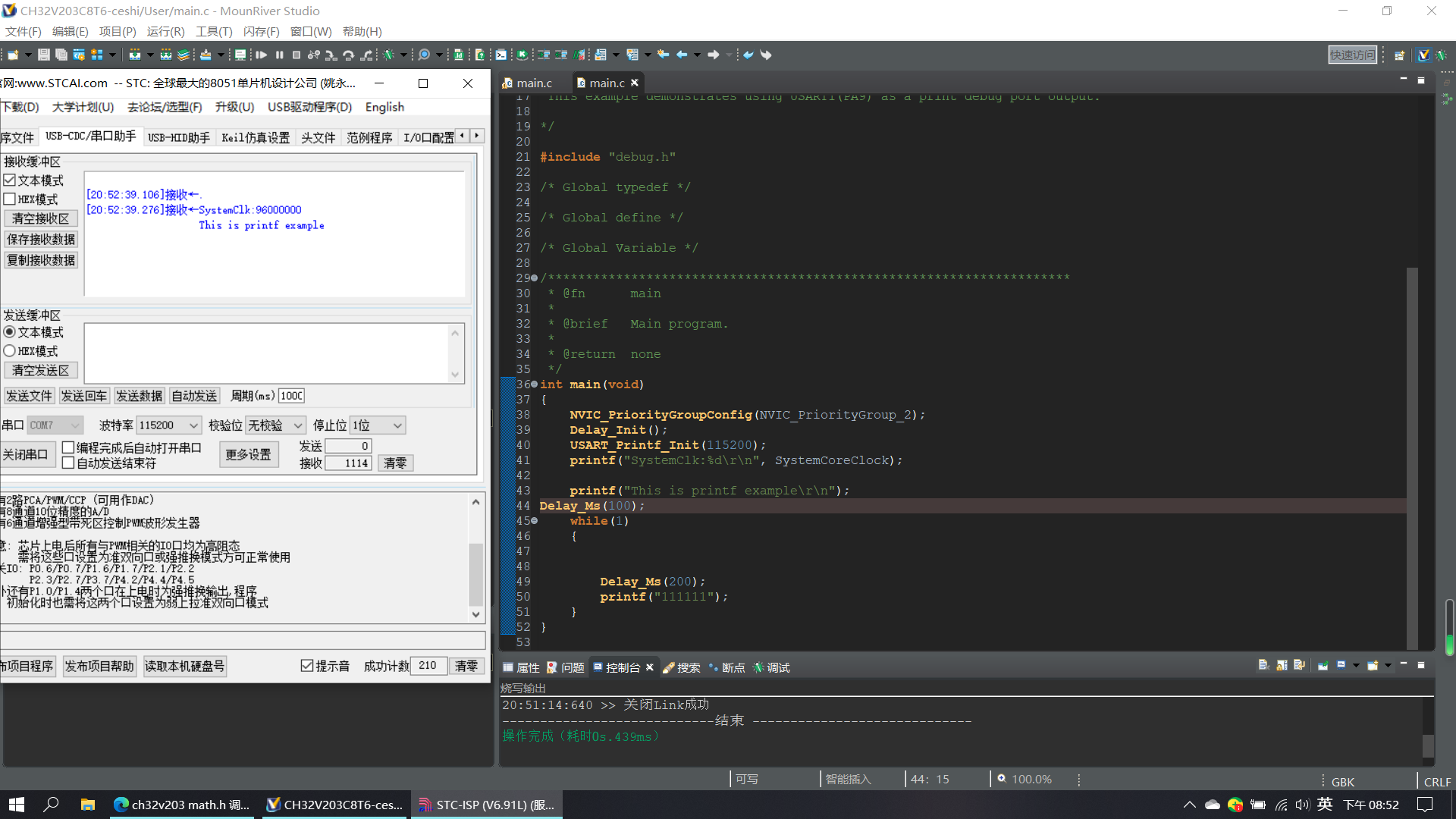Click the Step Into debug icon
Viewport: 1456px width, 819px height.
pyautogui.click(x=331, y=55)
